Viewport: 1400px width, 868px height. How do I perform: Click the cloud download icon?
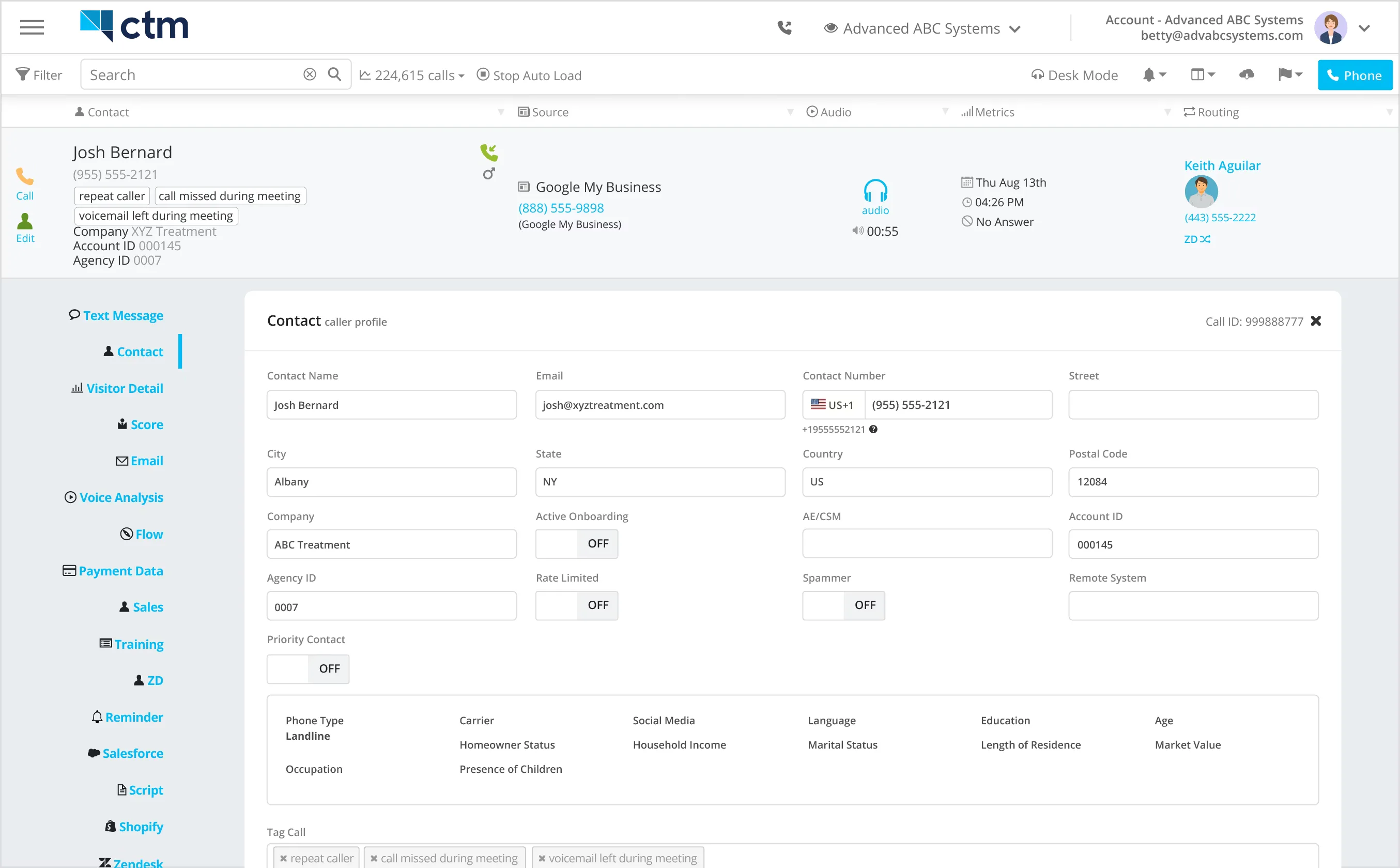pos(1247,74)
